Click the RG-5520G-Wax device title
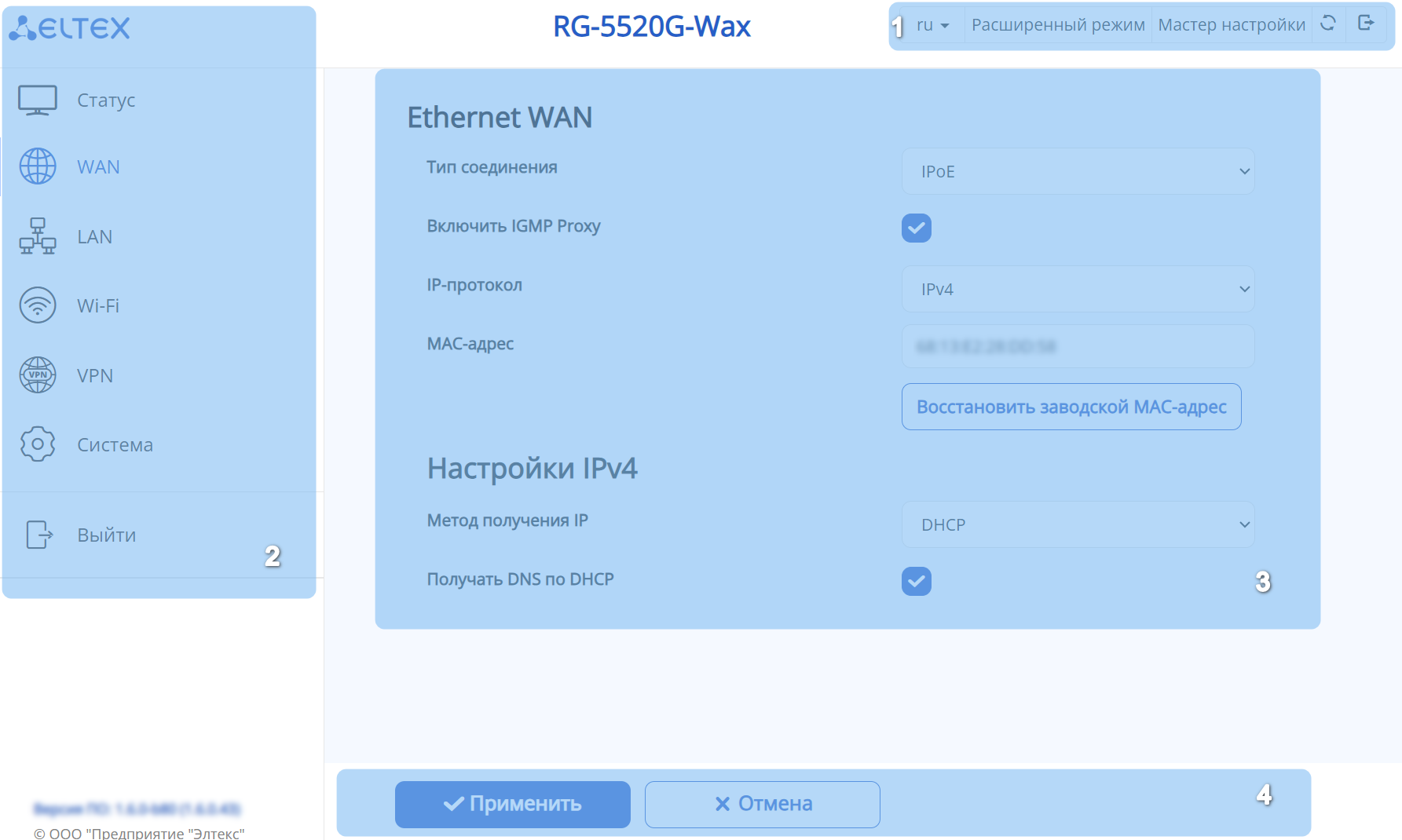The height and width of the screenshot is (840, 1402). [652, 27]
